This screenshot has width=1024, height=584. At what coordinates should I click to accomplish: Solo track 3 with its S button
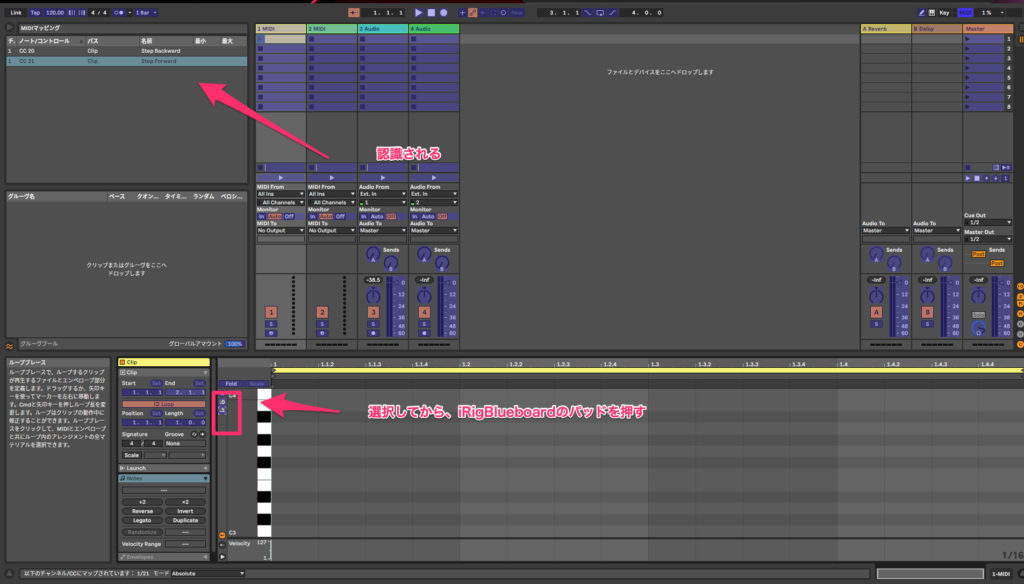point(373,324)
